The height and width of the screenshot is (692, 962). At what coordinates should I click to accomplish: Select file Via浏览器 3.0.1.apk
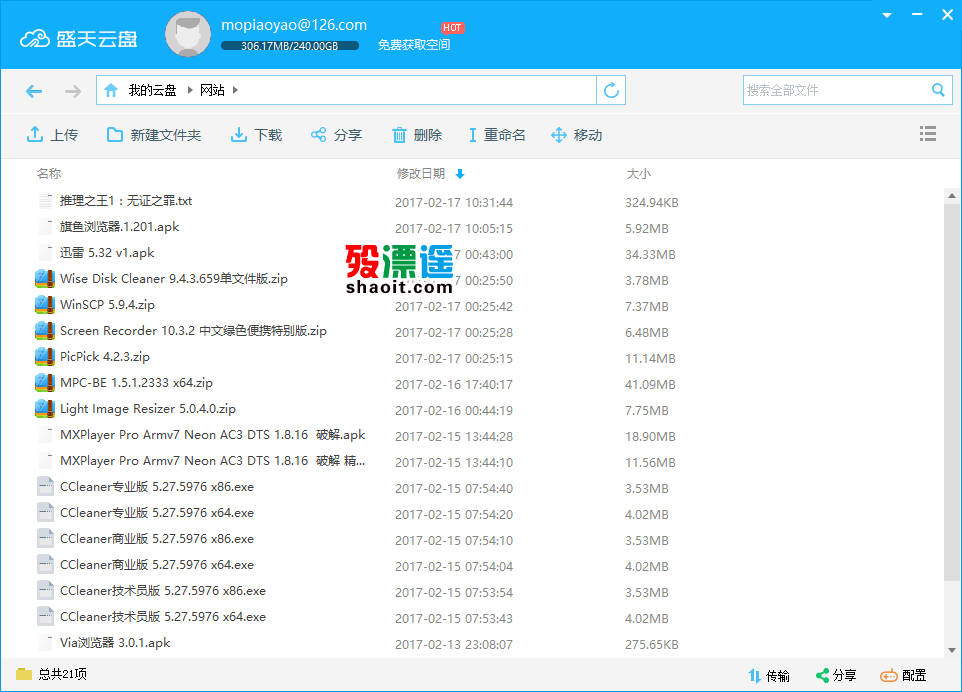point(115,642)
